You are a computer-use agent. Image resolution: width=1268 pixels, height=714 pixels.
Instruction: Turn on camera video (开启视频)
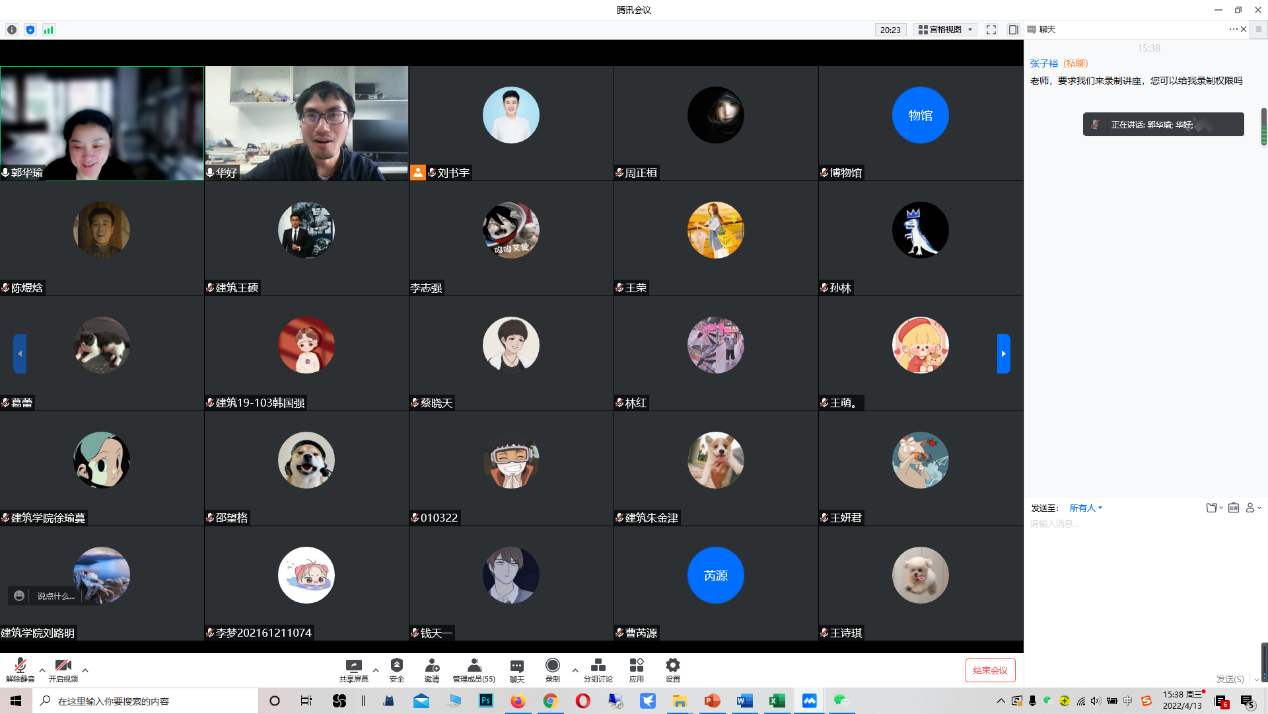click(x=63, y=669)
